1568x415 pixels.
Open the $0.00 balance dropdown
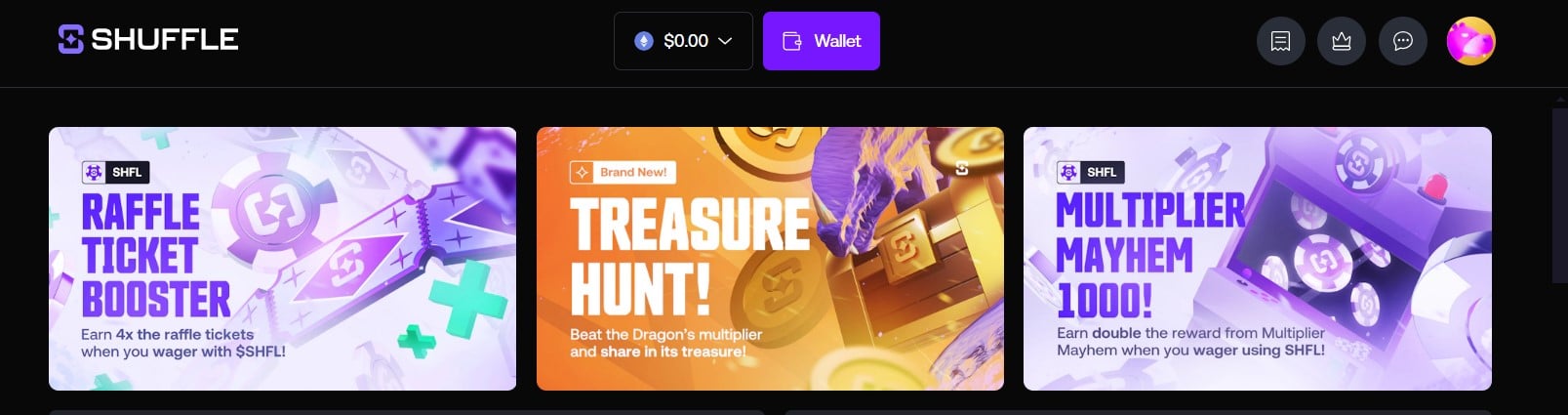pos(683,41)
